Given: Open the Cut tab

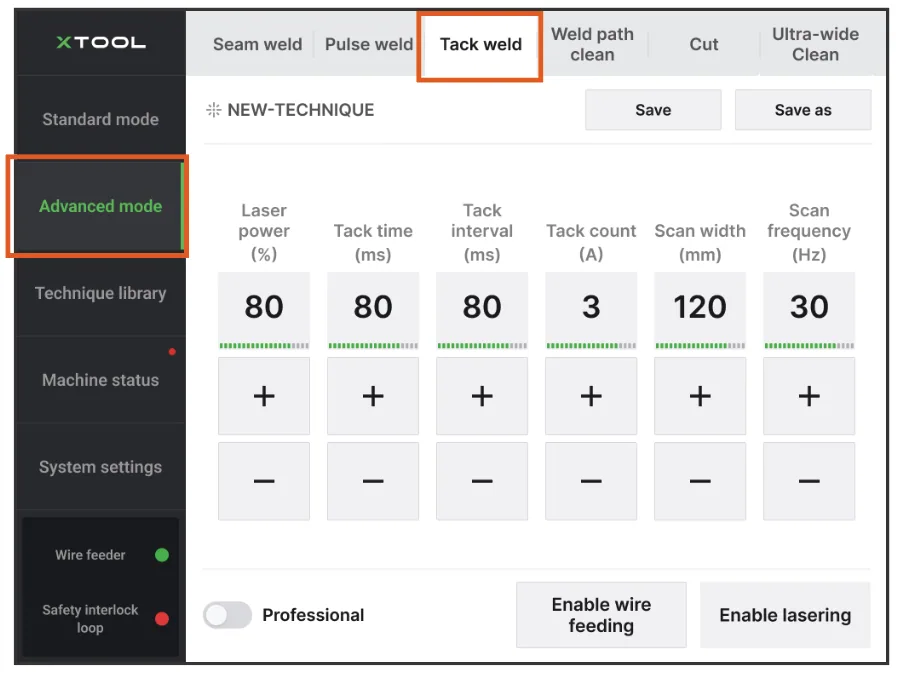Looking at the screenshot, I should 704,44.
